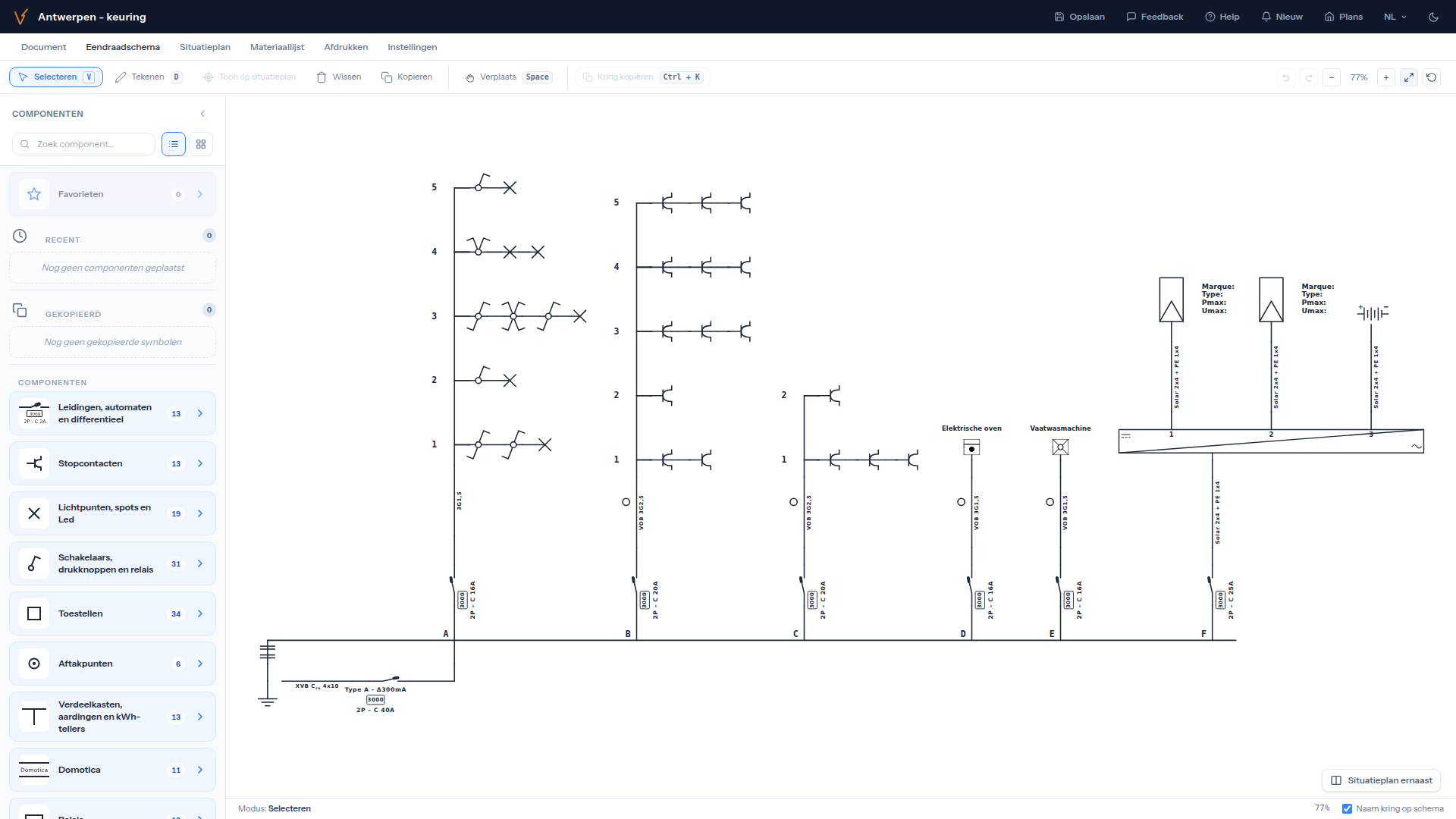The image size is (1456, 819).
Task: Select first solar panel symbol
Action: point(1171,300)
